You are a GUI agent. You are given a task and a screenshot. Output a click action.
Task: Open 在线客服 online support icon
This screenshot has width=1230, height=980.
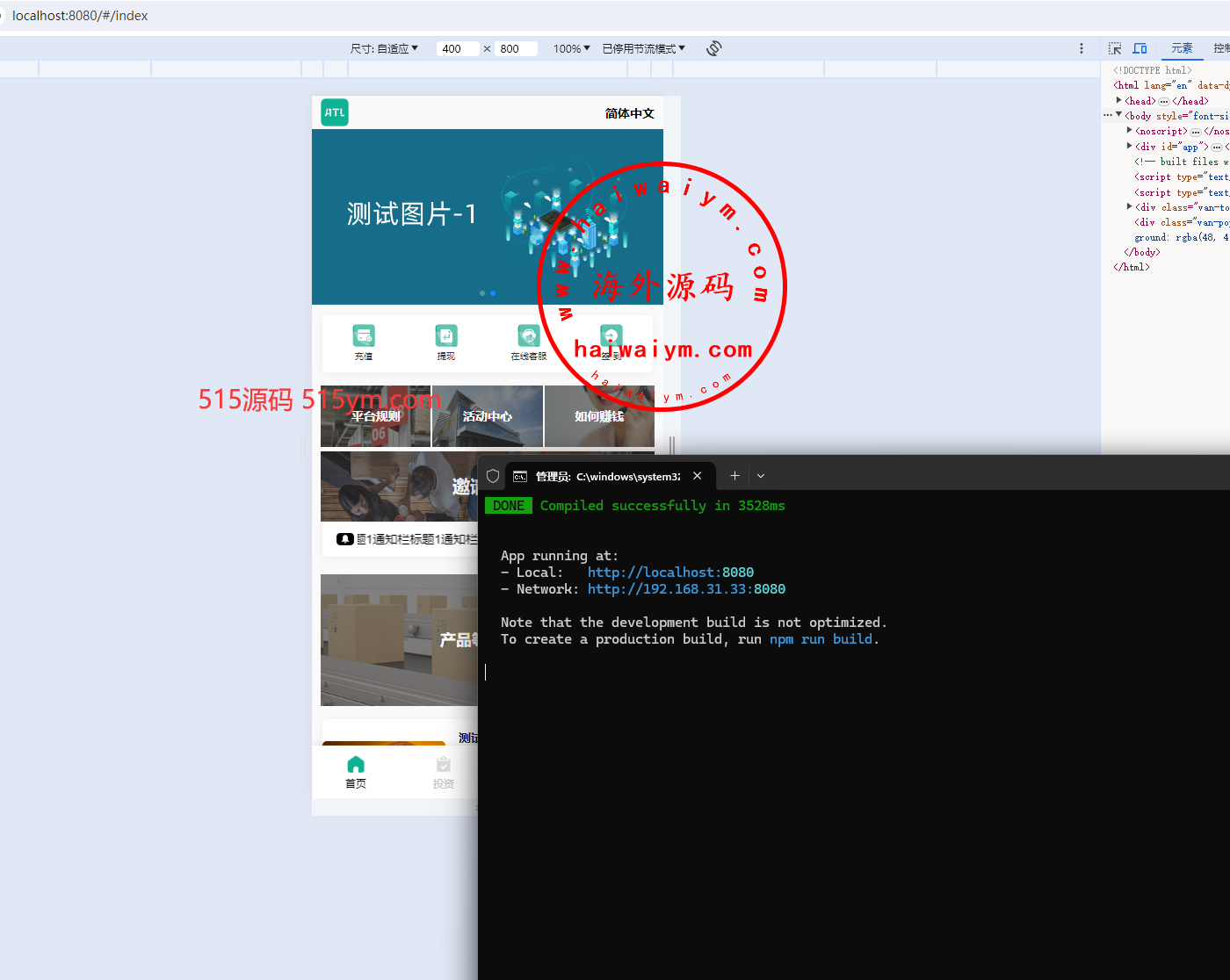tap(529, 336)
